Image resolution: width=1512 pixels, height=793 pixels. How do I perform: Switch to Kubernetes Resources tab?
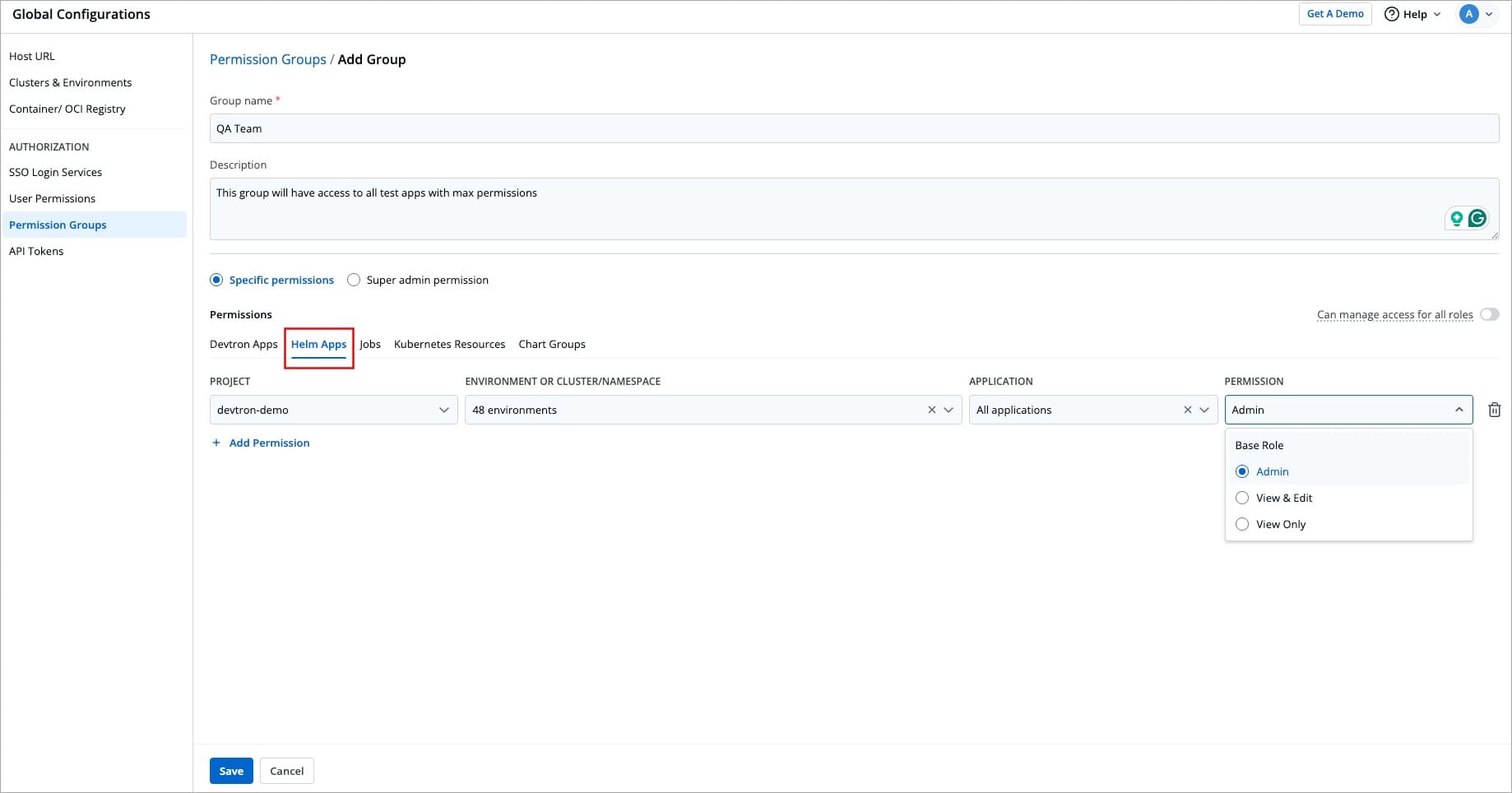tap(449, 344)
